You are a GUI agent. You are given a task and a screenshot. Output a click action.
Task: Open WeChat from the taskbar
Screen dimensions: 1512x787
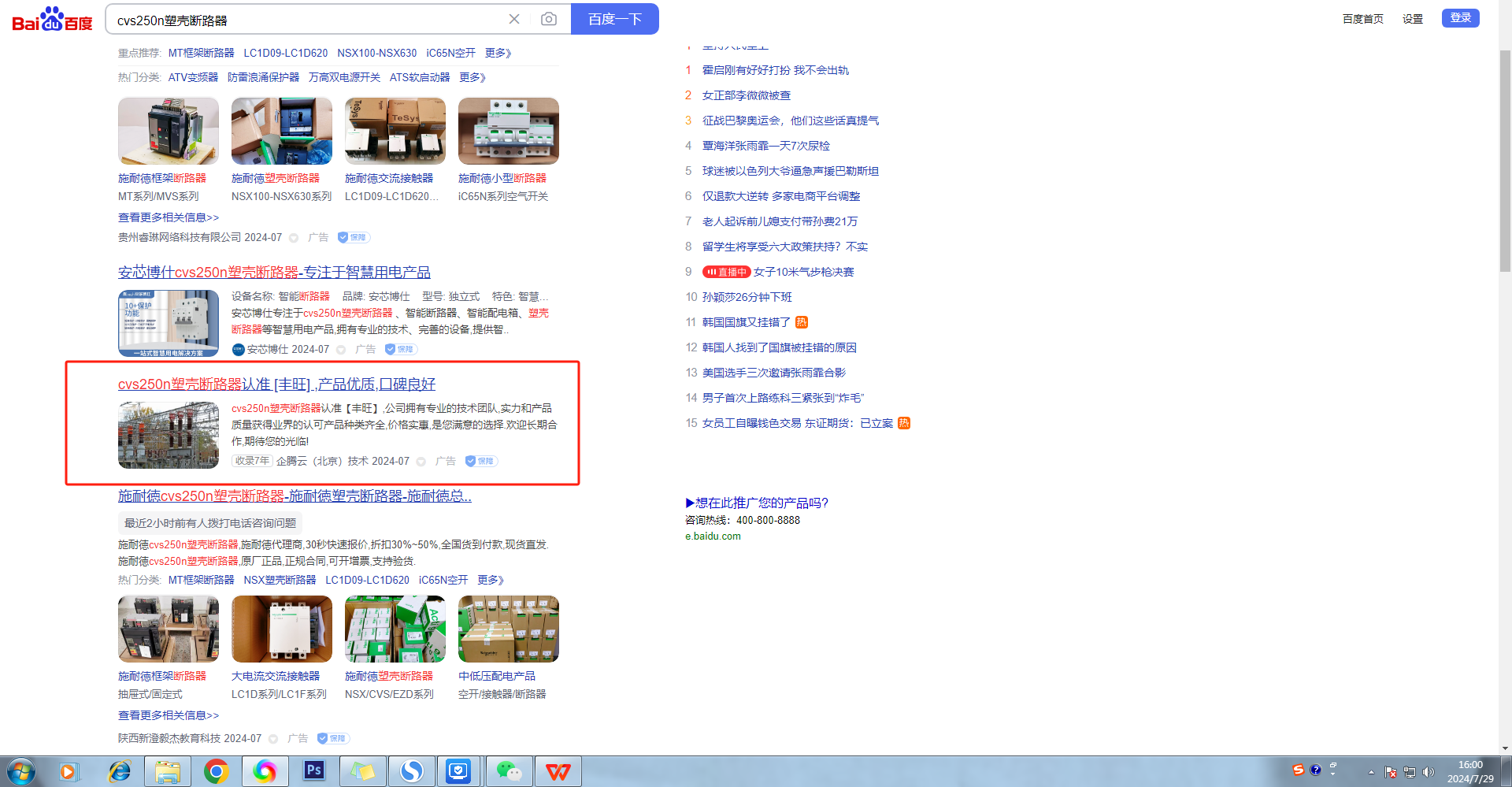510,771
